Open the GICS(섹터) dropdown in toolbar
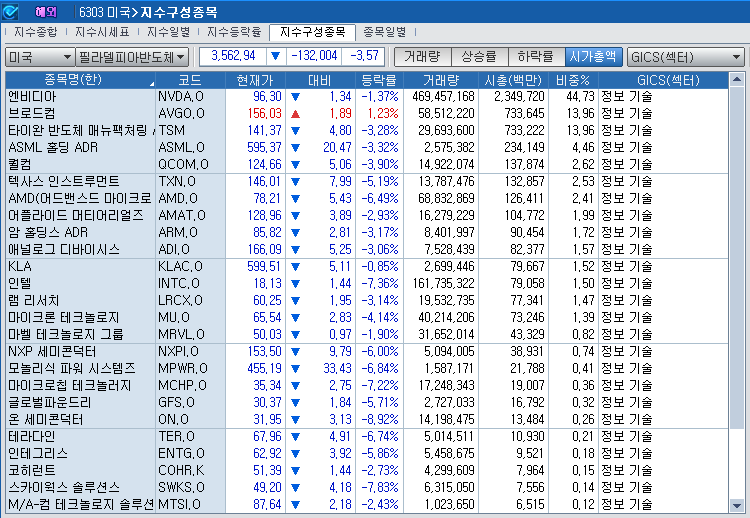The height and width of the screenshot is (518, 750). 685,57
